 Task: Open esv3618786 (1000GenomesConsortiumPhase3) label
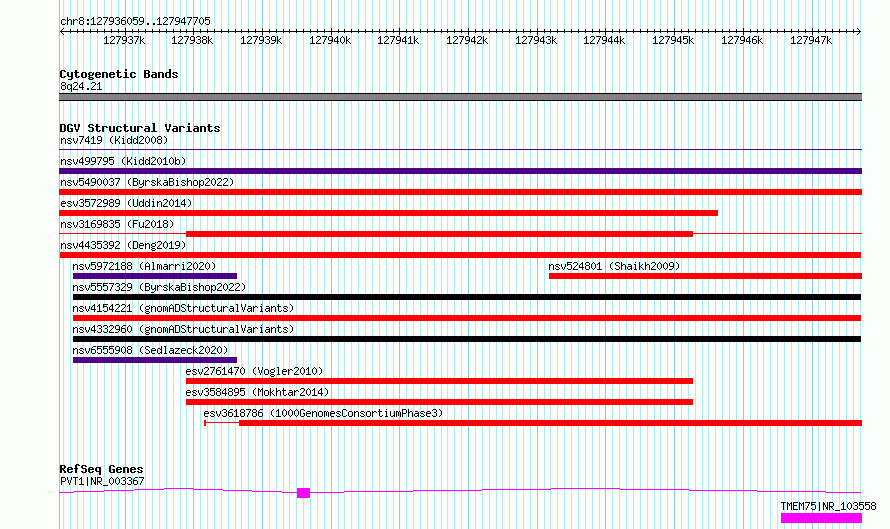tap(323, 413)
